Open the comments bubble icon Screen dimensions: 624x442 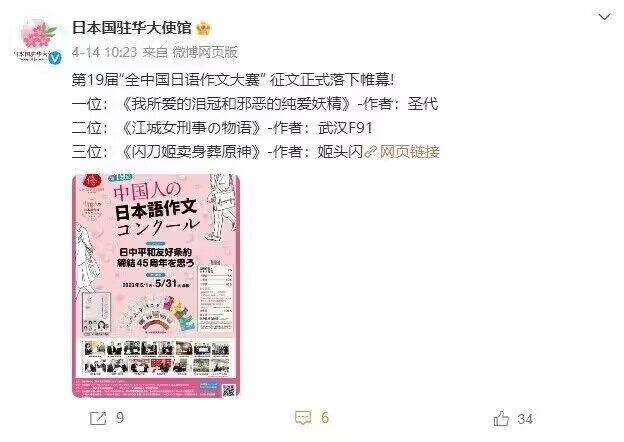303,418
